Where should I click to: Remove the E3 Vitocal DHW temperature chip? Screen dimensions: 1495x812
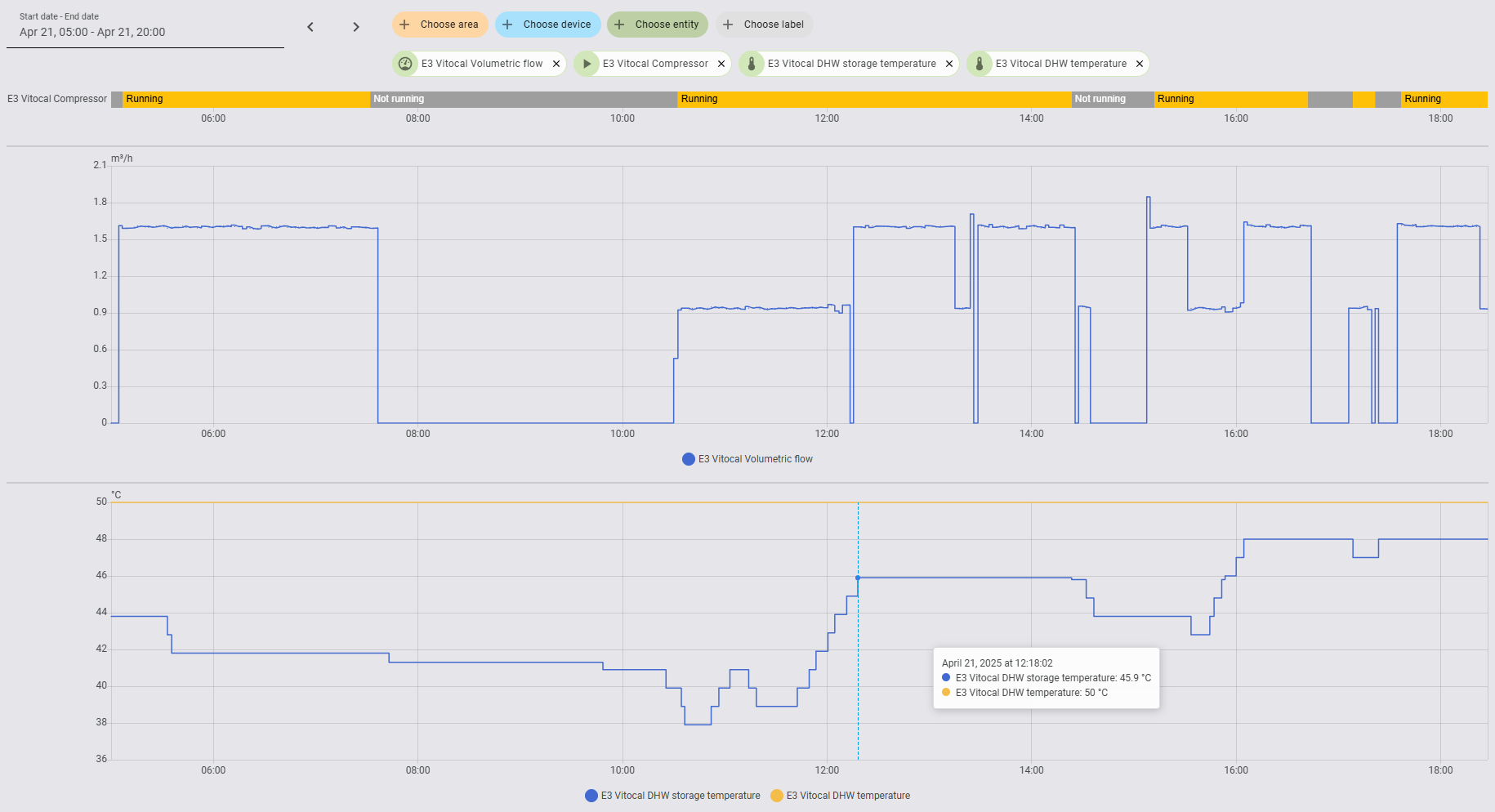click(1140, 64)
